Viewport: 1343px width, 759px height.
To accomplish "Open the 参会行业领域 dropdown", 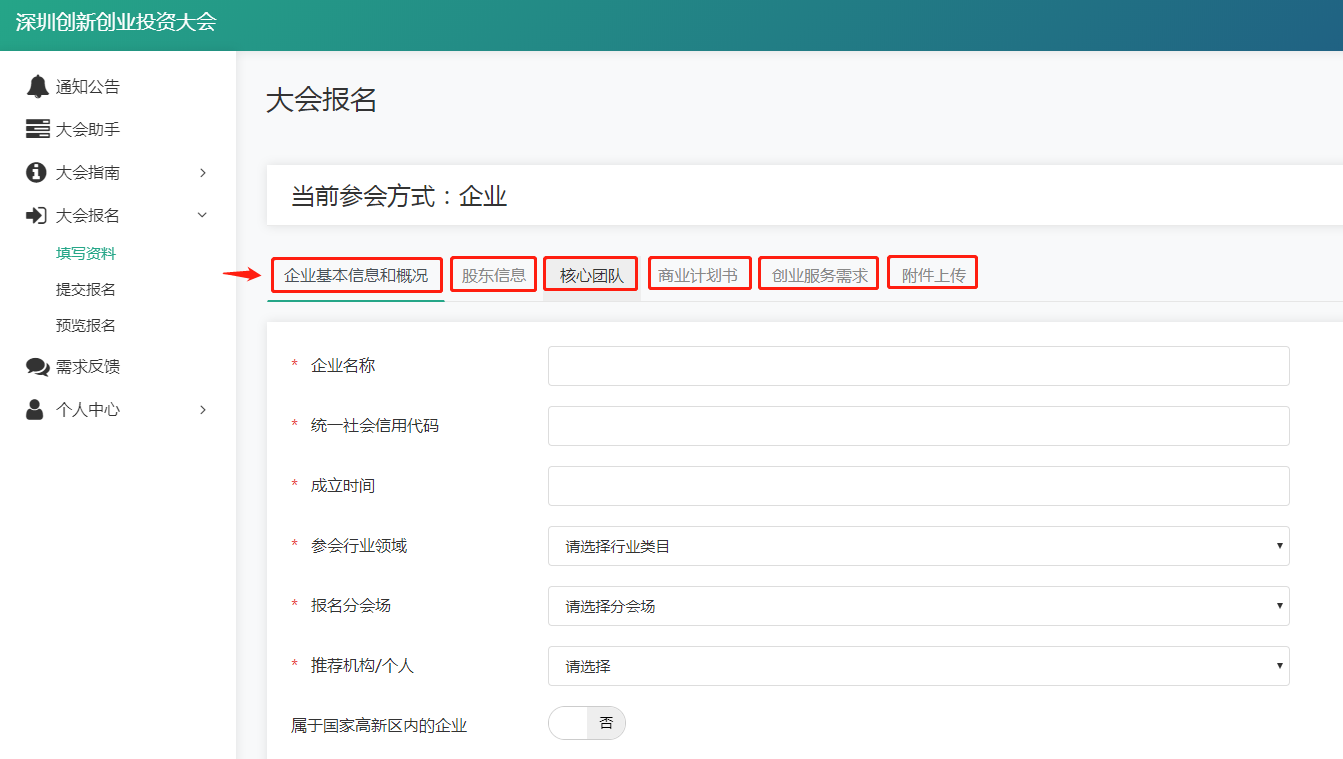I will 918,546.
